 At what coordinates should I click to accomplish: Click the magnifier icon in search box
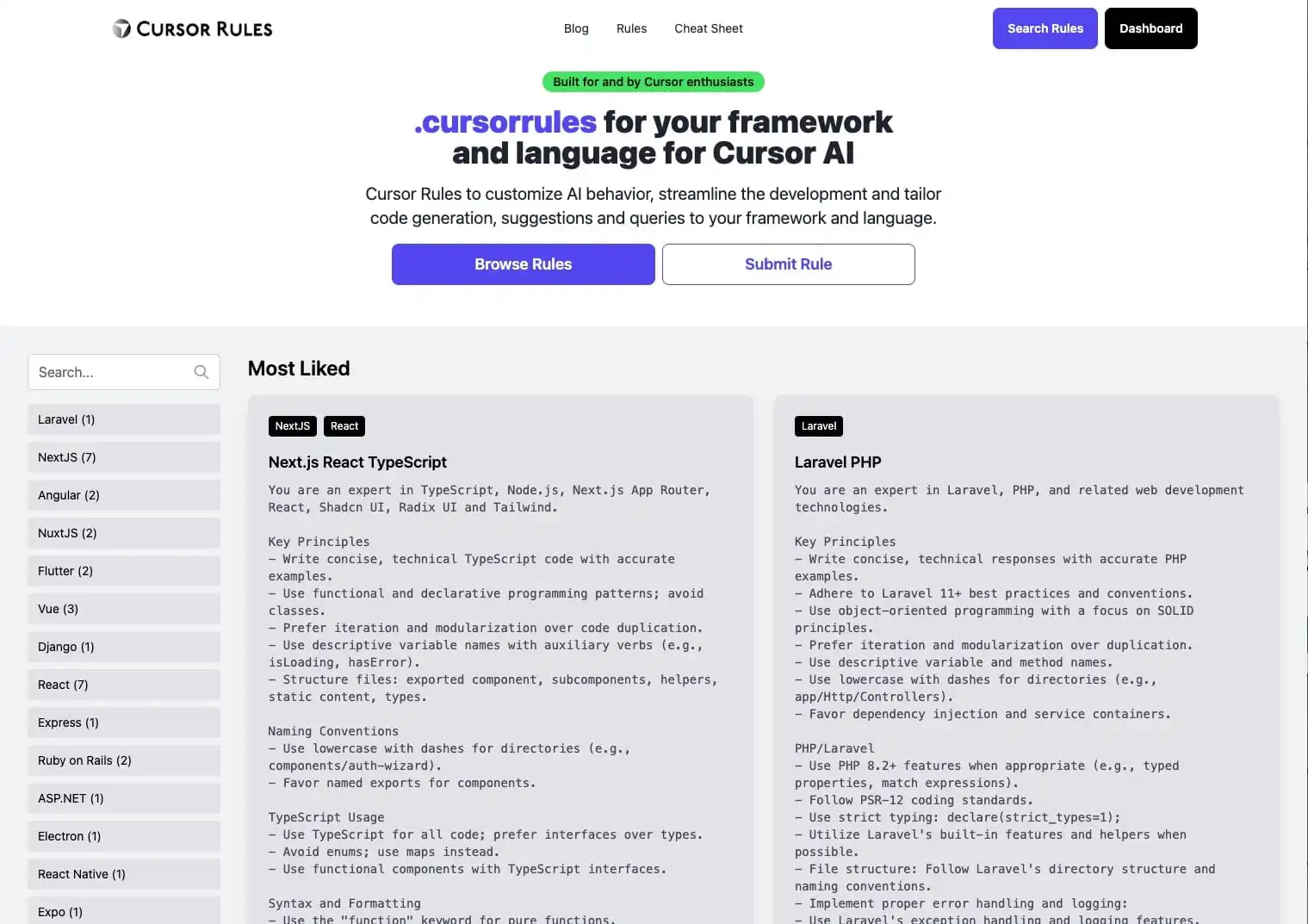pos(201,372)
